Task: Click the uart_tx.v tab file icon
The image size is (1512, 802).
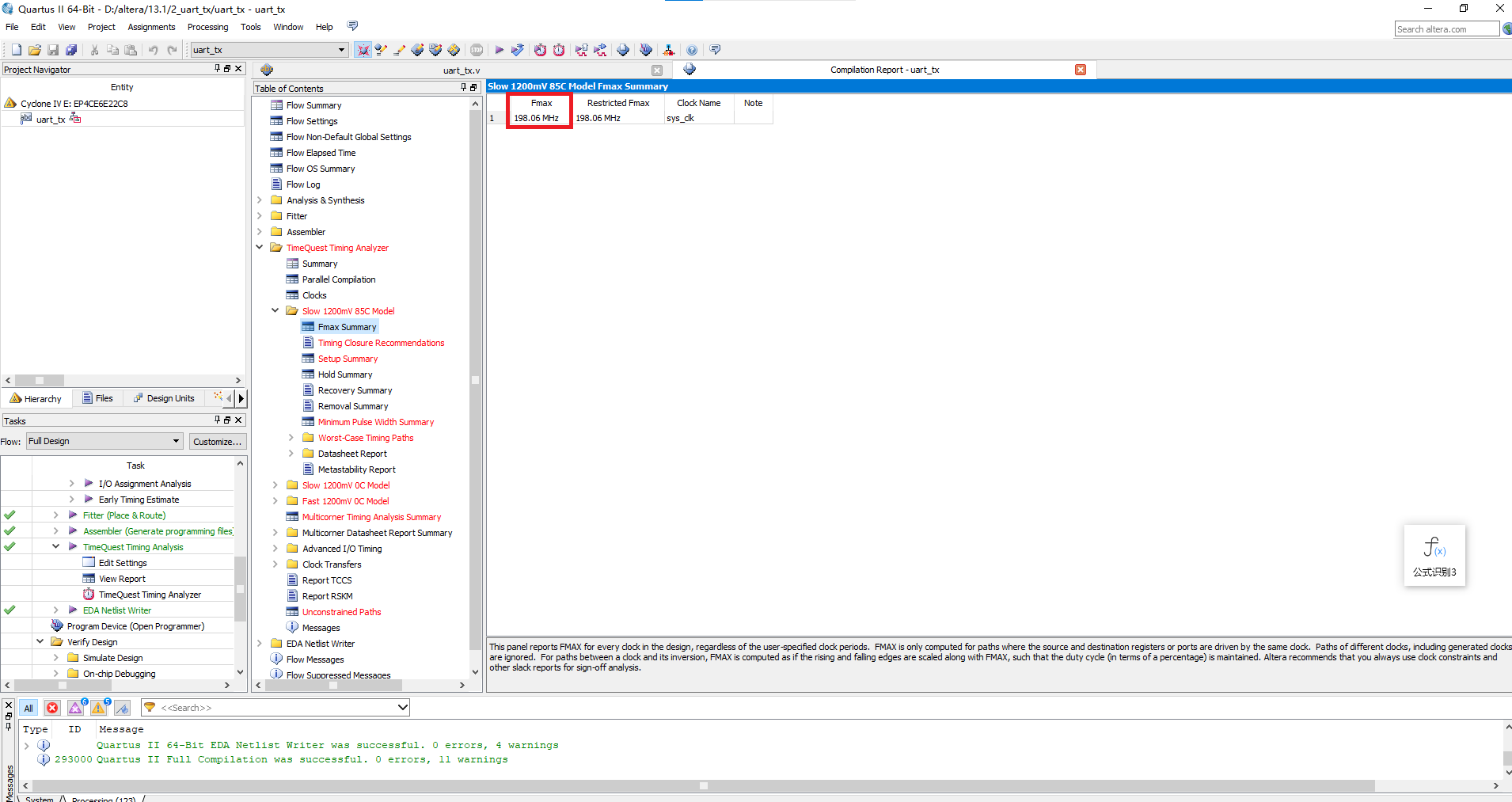Action: (x=267, y=70)
